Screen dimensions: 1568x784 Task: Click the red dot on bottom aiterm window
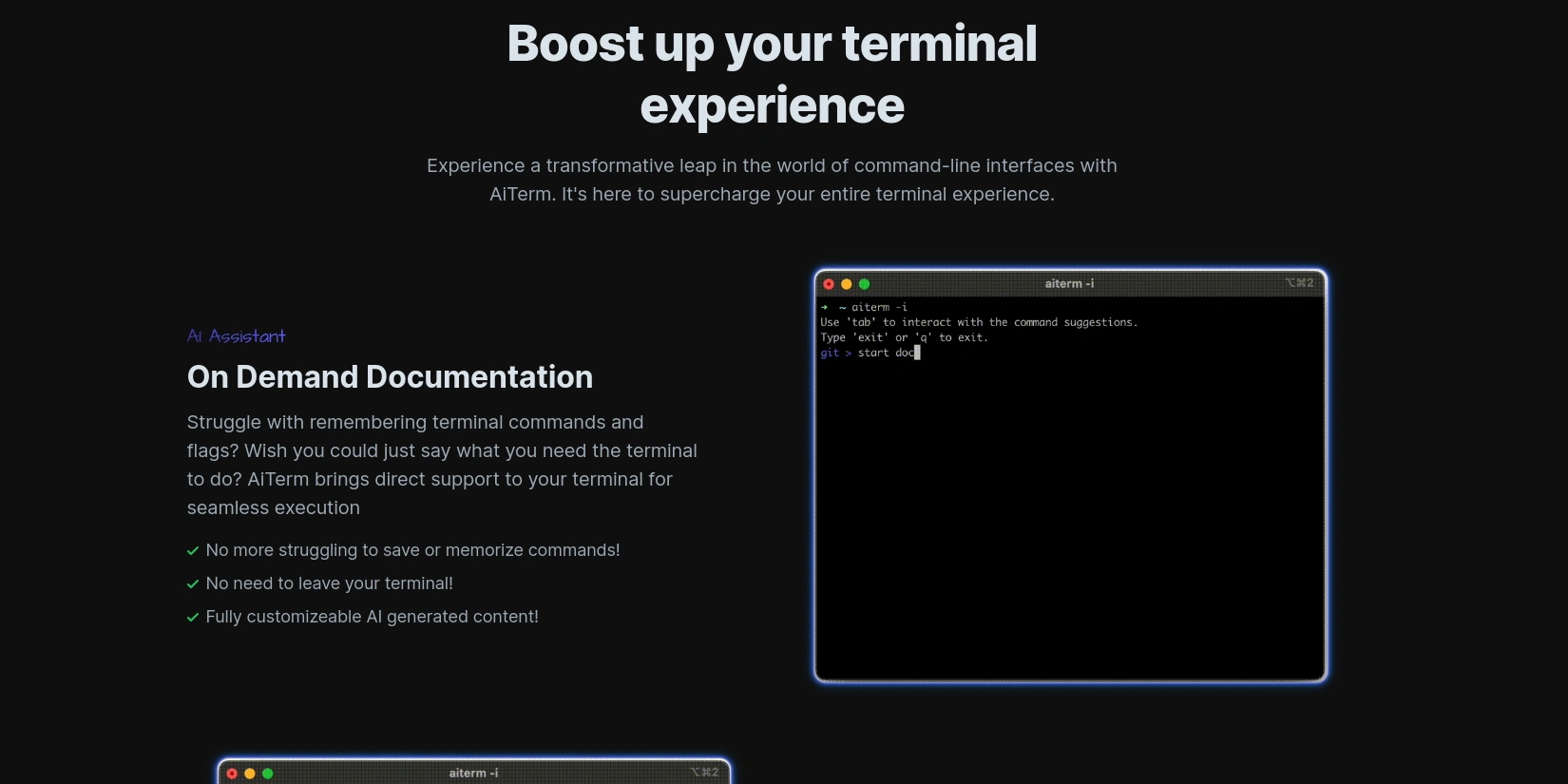coord(232,774)
